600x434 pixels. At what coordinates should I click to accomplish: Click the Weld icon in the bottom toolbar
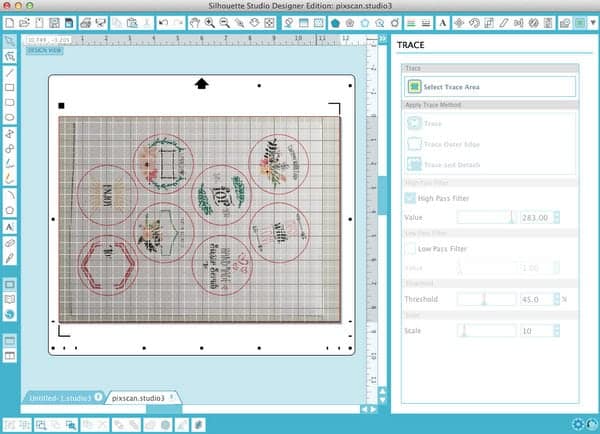click(150, 425)
